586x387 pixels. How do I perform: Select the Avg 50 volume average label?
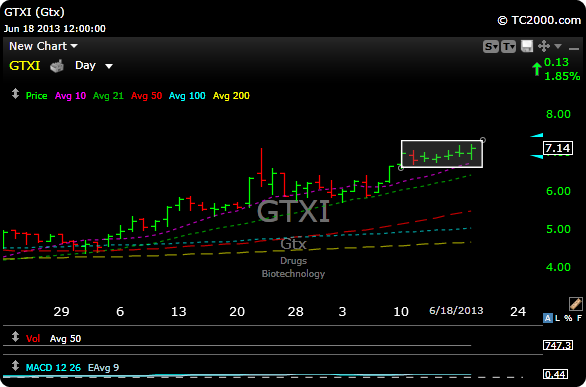(65, 339)
